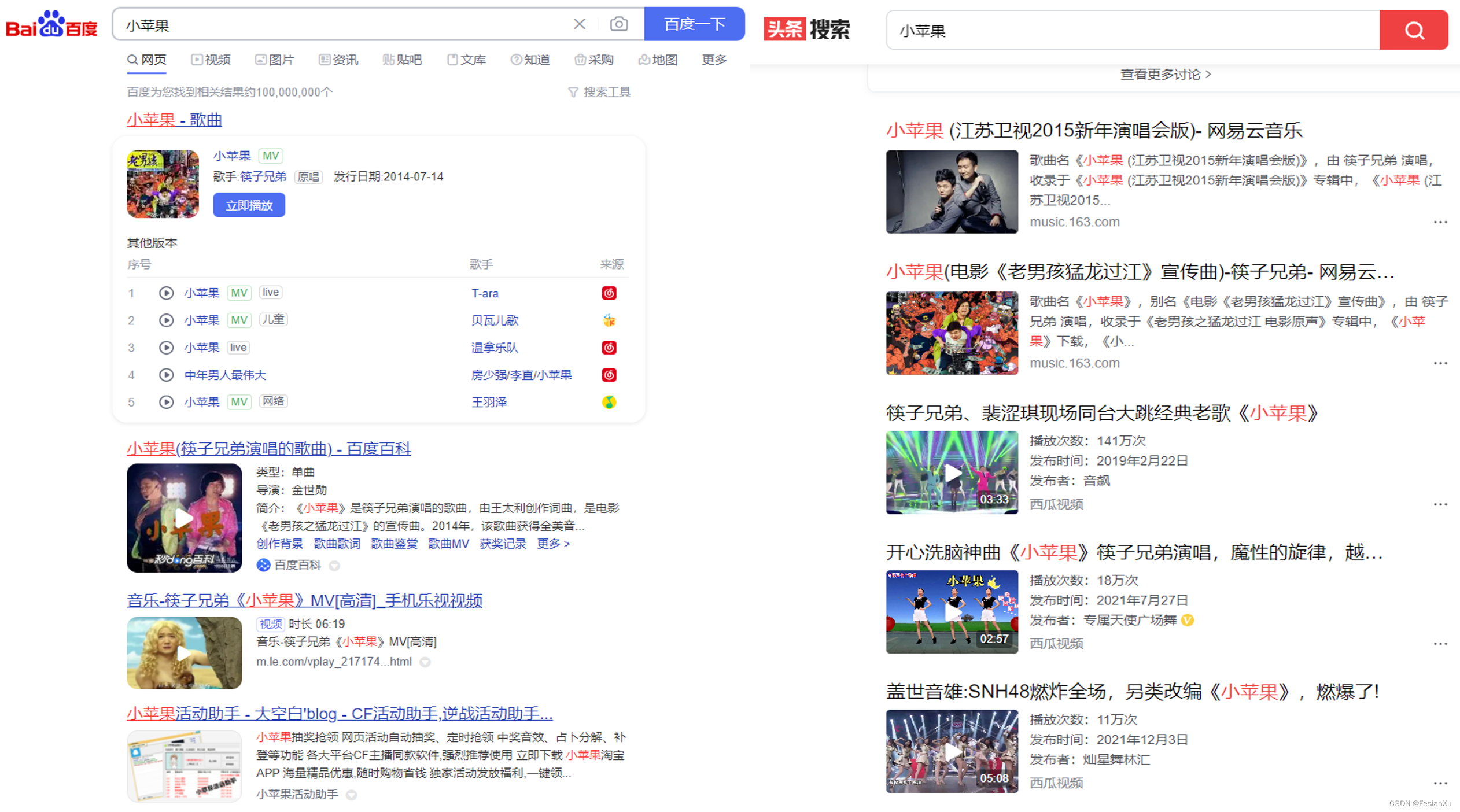Open the 图片 tab
Viewport: 1460px width, 812px height.
click(275, 60)
